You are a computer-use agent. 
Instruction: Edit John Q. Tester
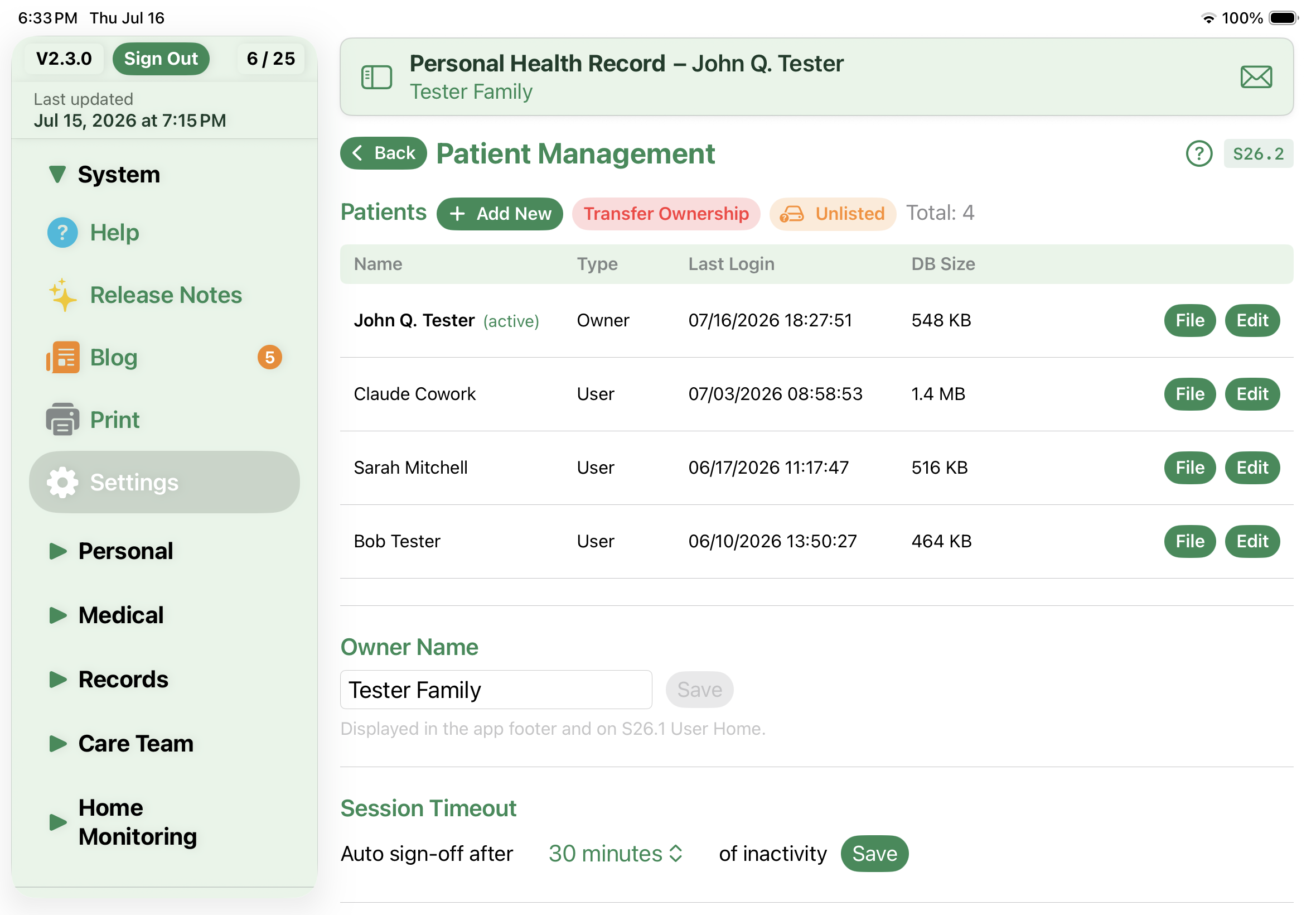tap(1252, 320)
